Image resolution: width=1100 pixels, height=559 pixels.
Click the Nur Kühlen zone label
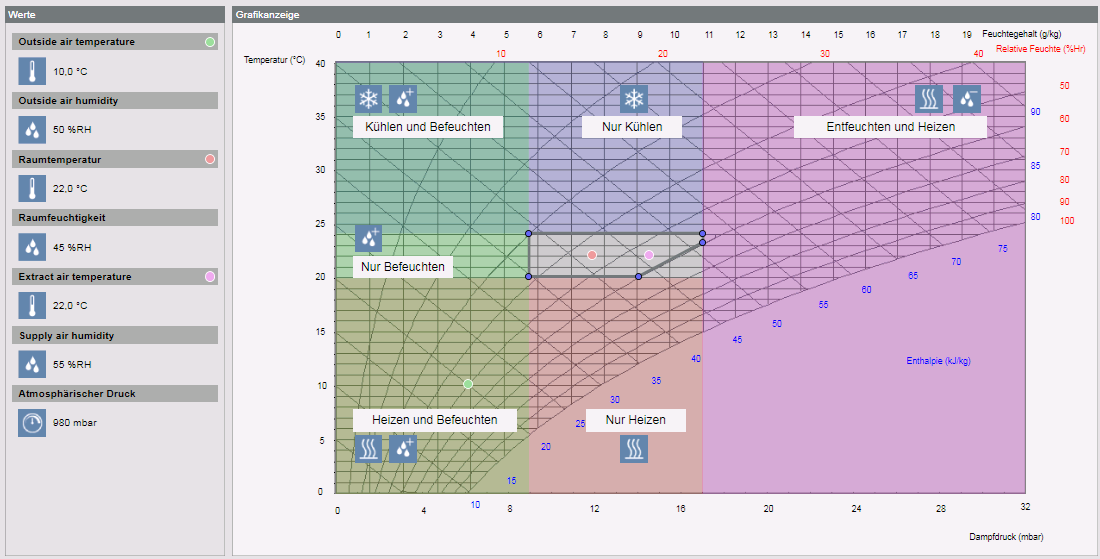click(632, 127)
